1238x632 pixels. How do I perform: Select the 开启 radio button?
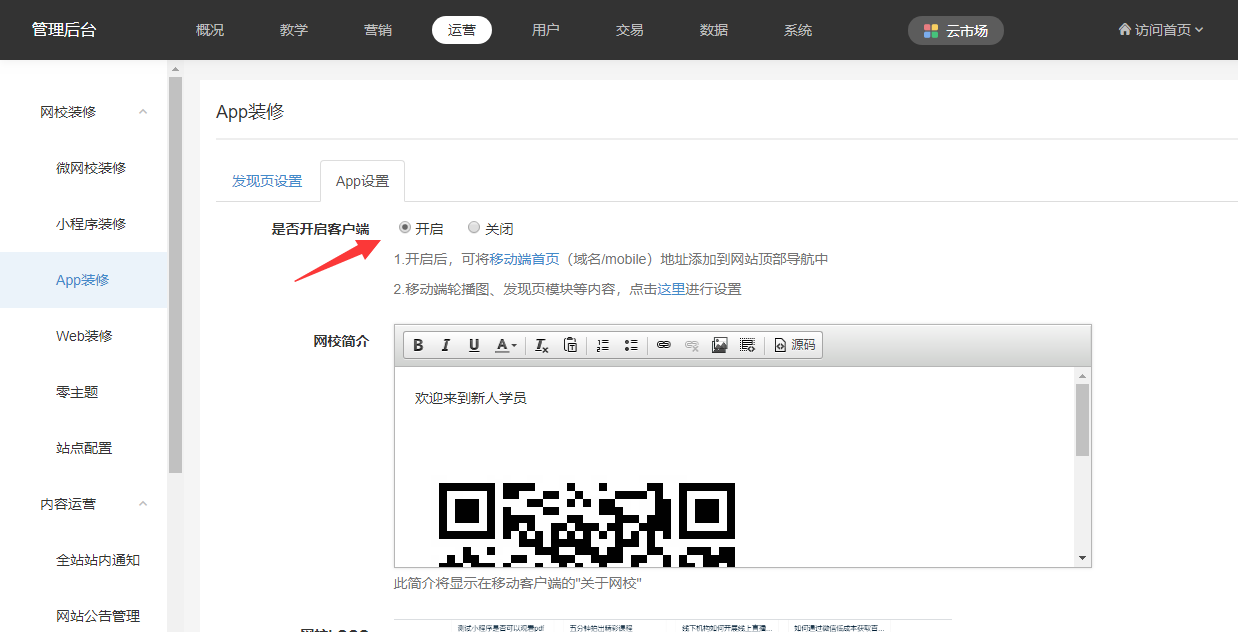[405, 228]
